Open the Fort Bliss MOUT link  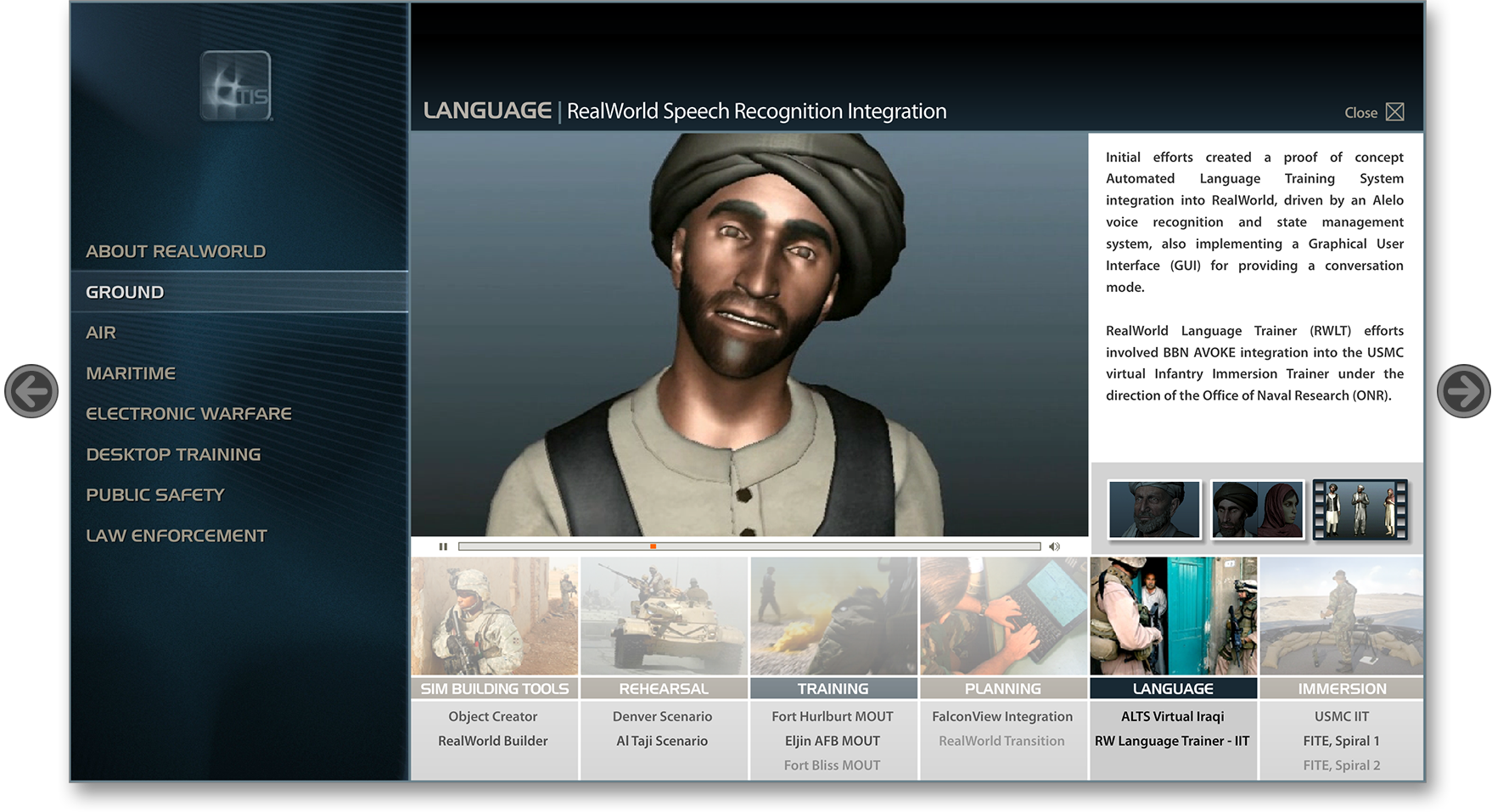tap(833, 765)
